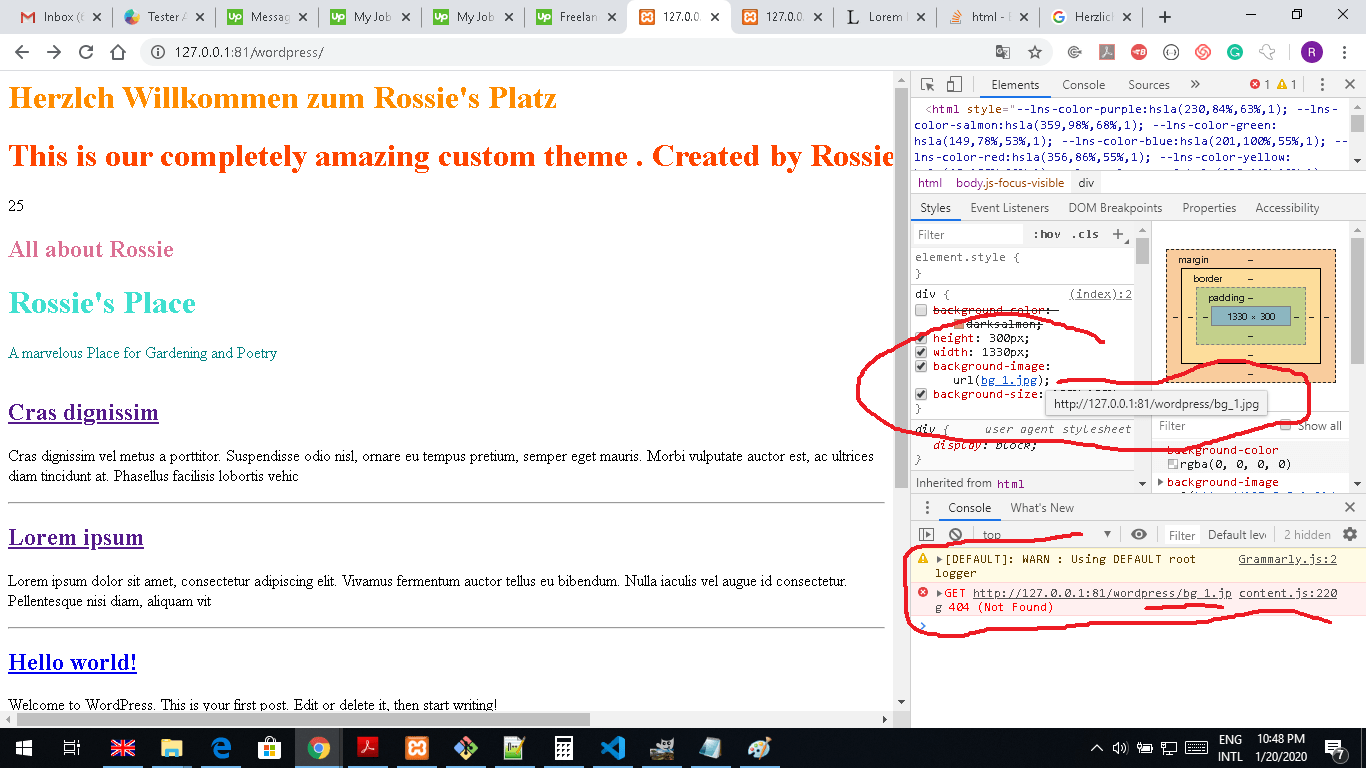Clear the console with the ban icon

(x=955, y=535)
